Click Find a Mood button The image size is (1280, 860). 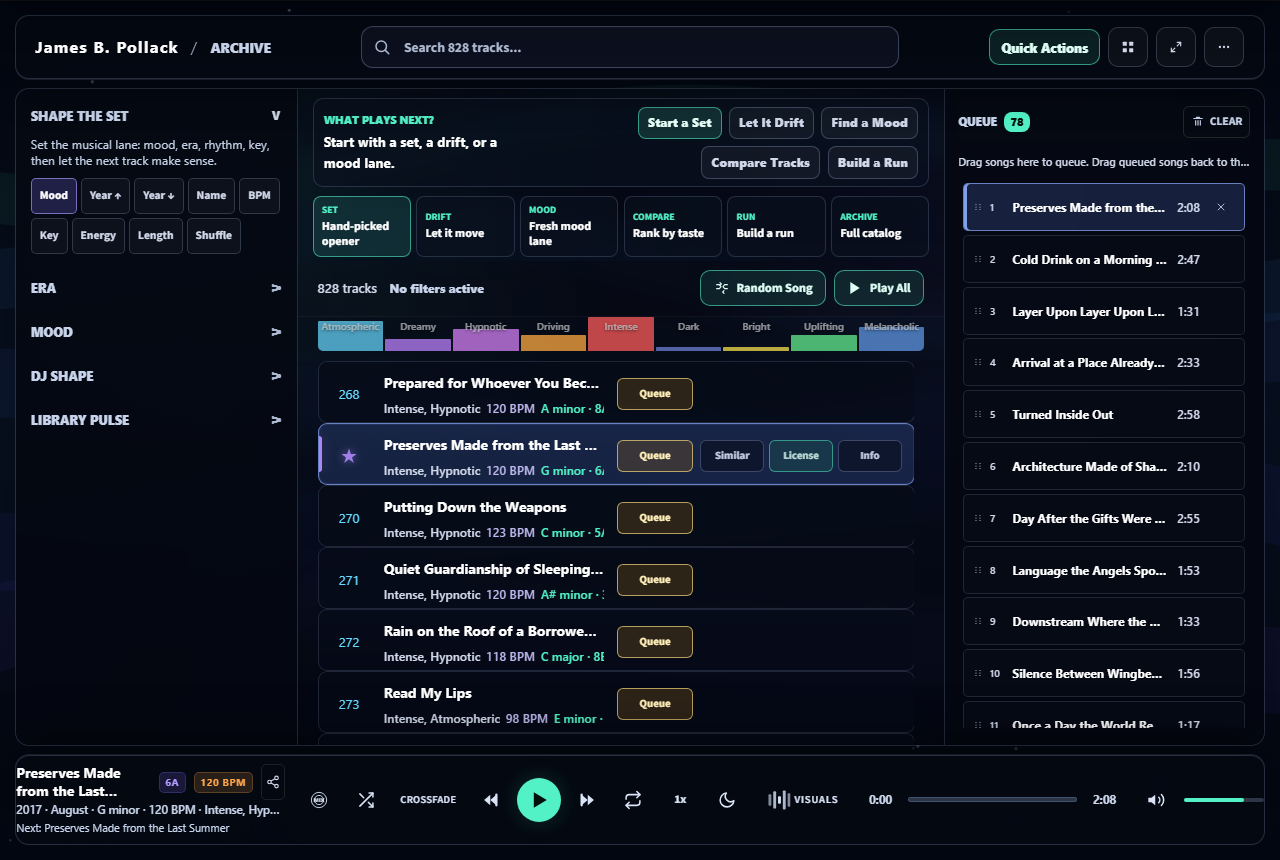coord(869,123)
